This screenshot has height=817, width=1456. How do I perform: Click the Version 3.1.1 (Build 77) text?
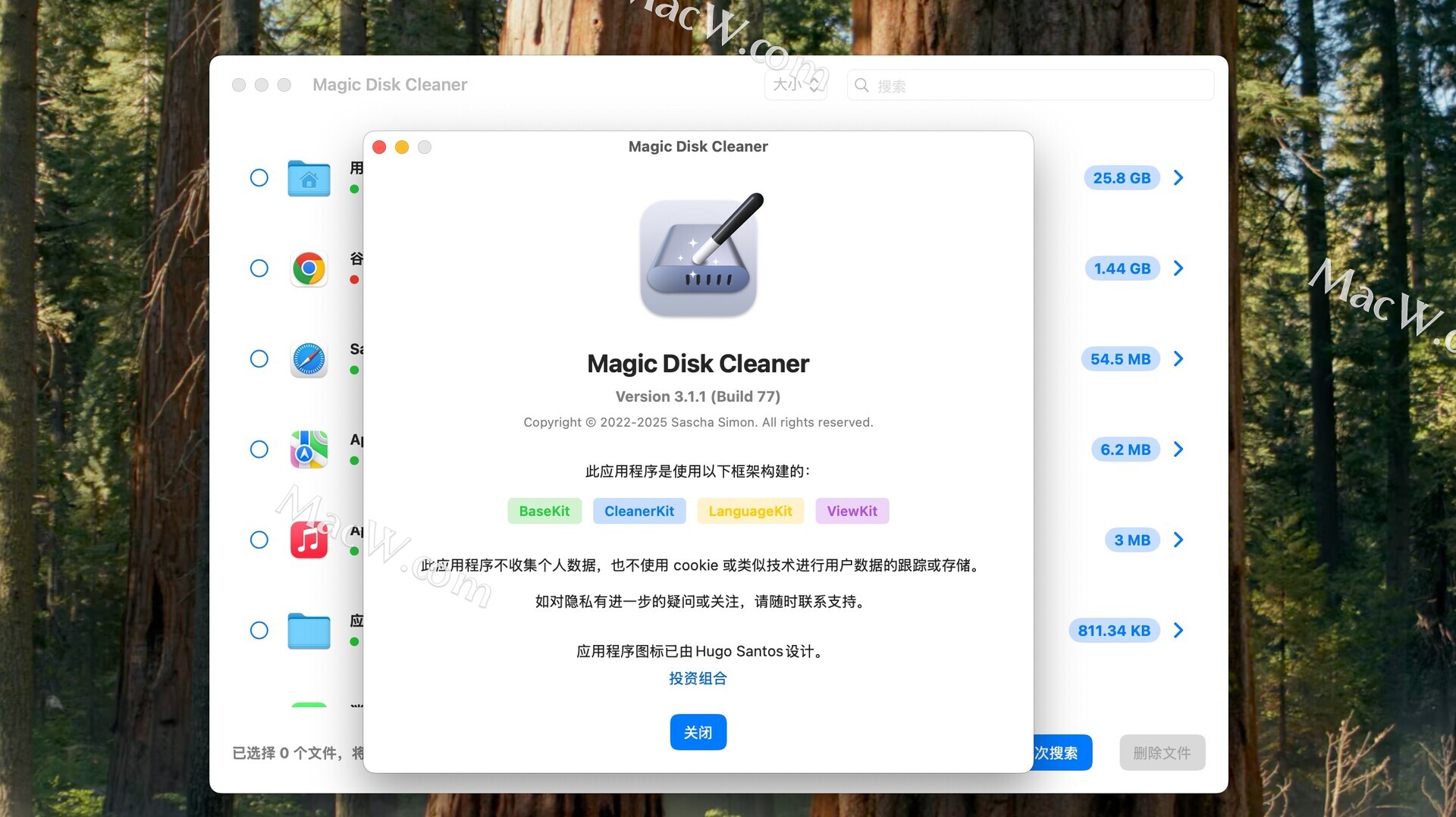698,396
